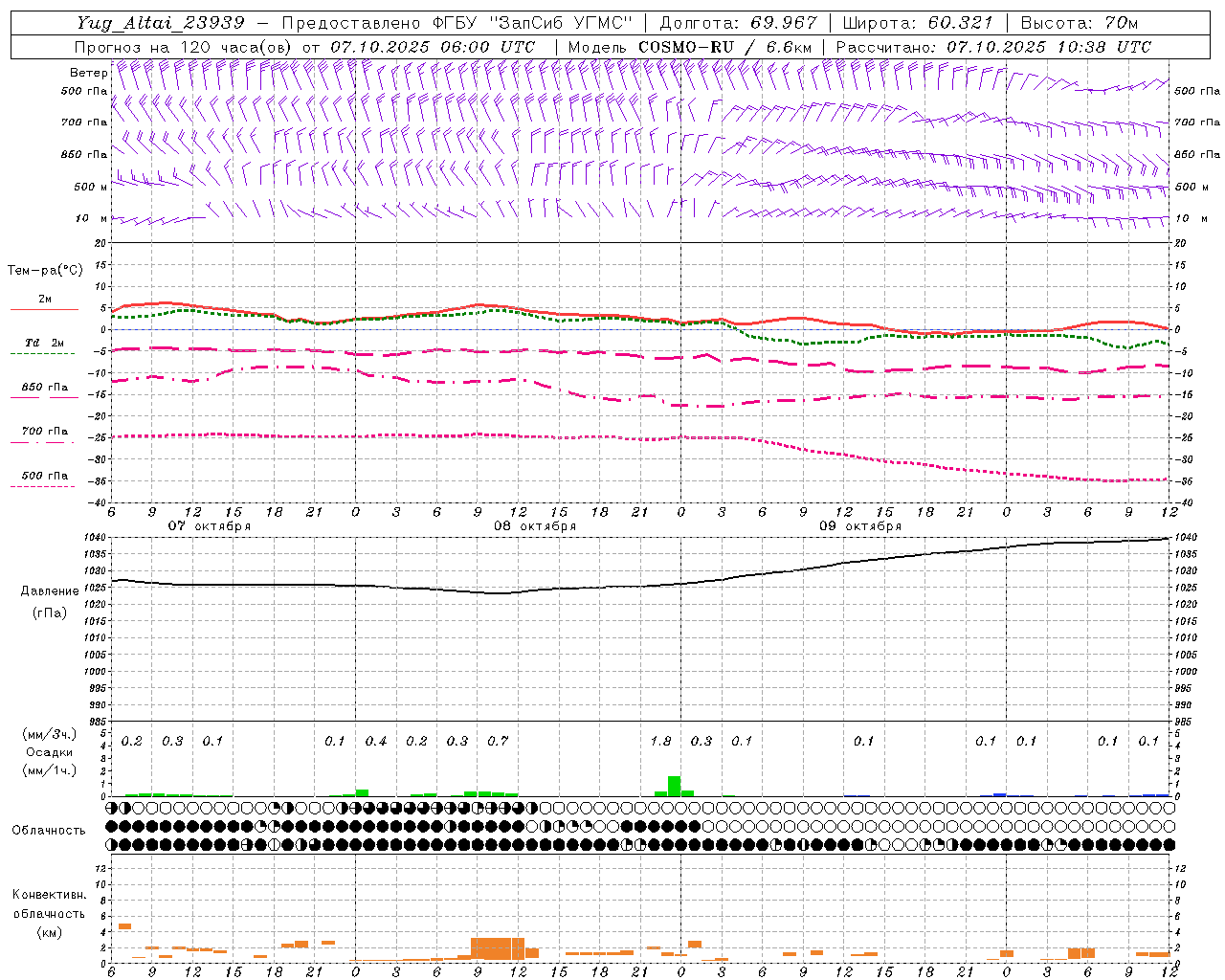Click the tallest green precipitation bar
The width and height of the screenshot is (1225, 980).
pos(674,786)
